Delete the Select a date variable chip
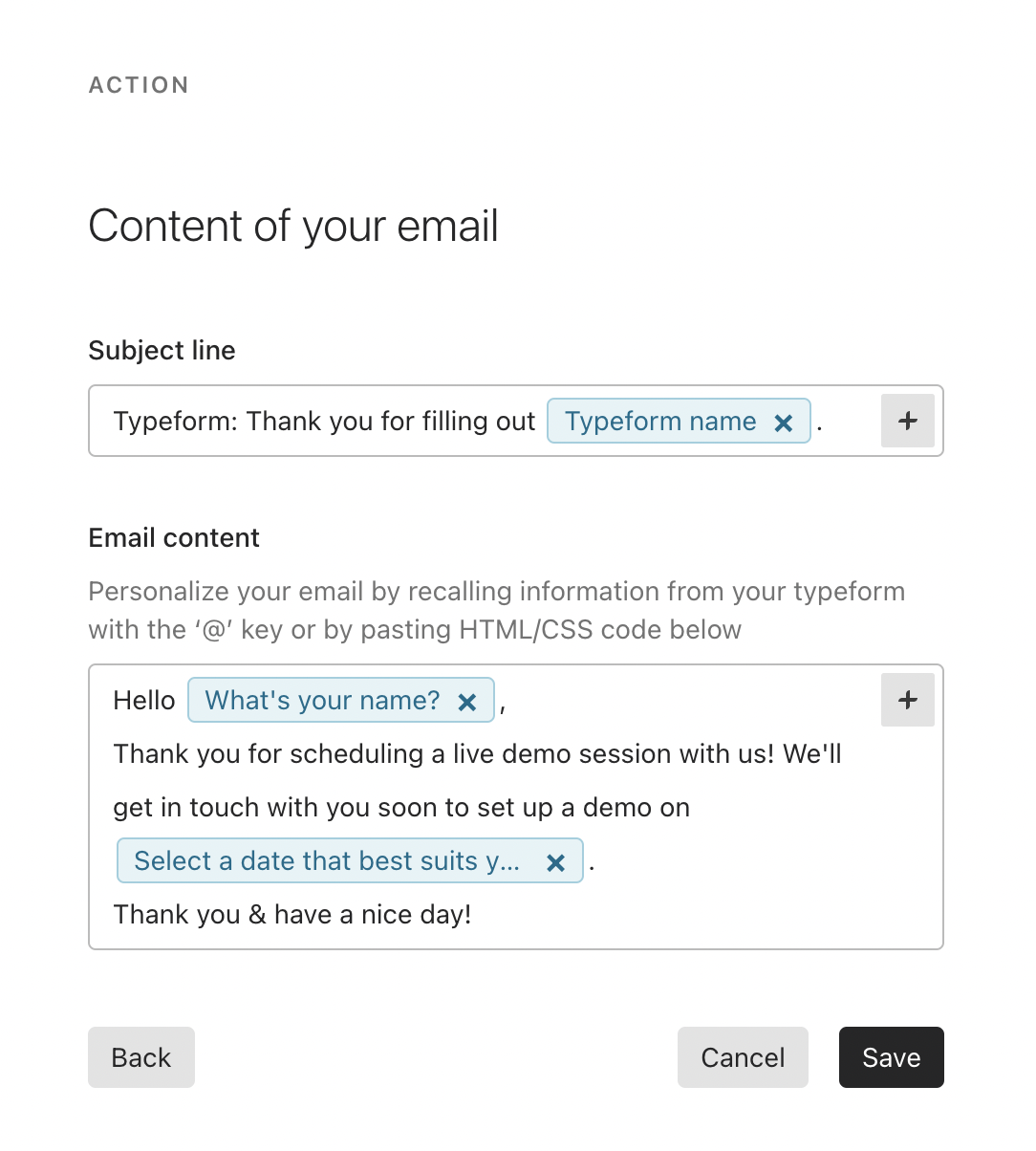The image size is (1036, 1151). point(555,862)
